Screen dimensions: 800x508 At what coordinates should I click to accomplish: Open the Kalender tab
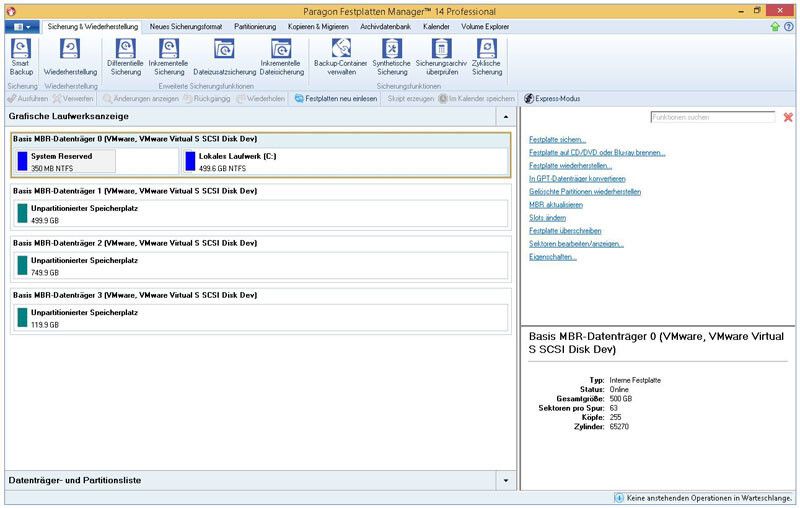pos(436,27)
